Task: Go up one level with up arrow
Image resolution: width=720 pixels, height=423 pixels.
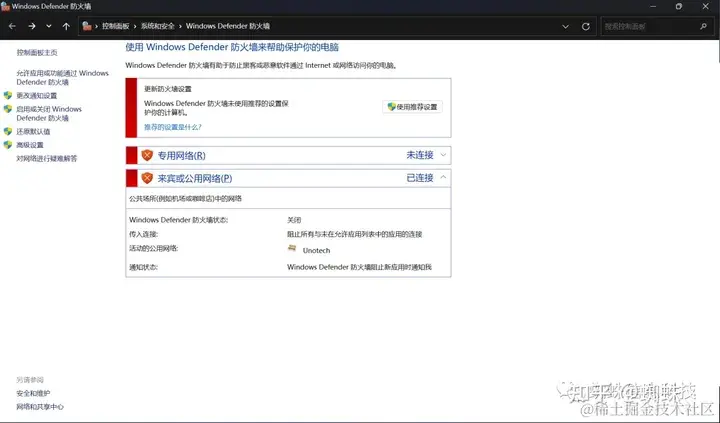Action: pyautogui.click(x=66, y=26)
